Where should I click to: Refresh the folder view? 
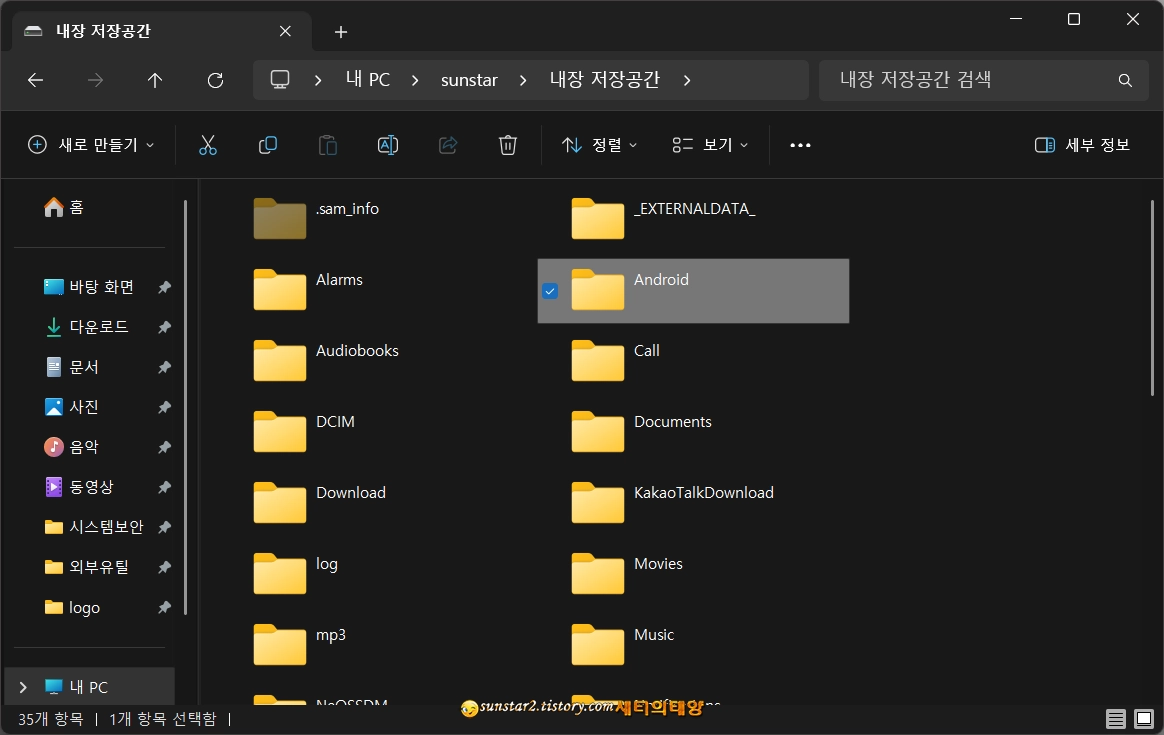click(x=215, y=80)
